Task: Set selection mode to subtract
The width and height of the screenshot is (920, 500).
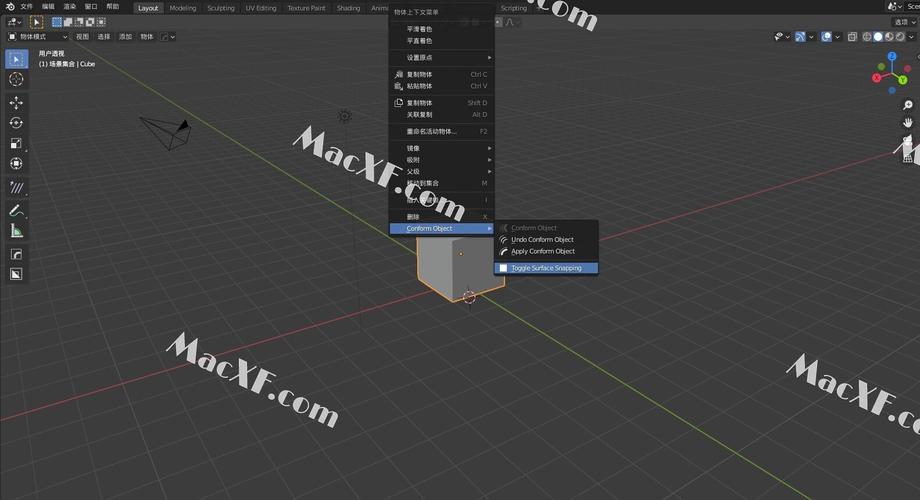Action: pyautogui.click(x=79, y=22)
